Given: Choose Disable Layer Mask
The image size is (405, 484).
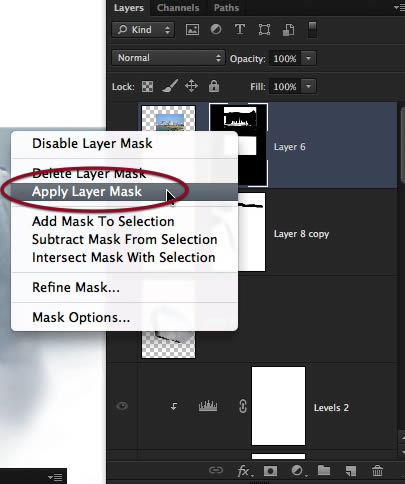Looking at the screenshot, I should pyautogui.click(x=125, y=144).
